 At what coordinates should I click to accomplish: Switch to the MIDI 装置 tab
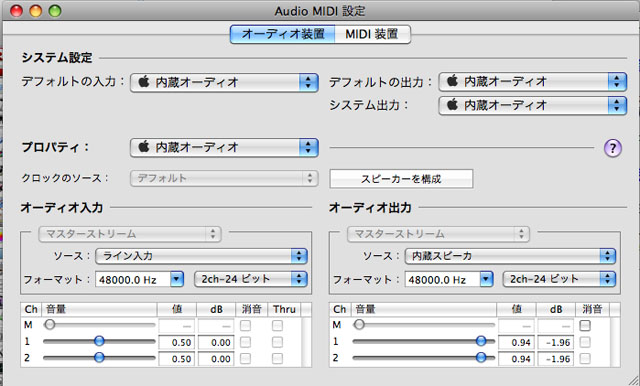(372, 34)
